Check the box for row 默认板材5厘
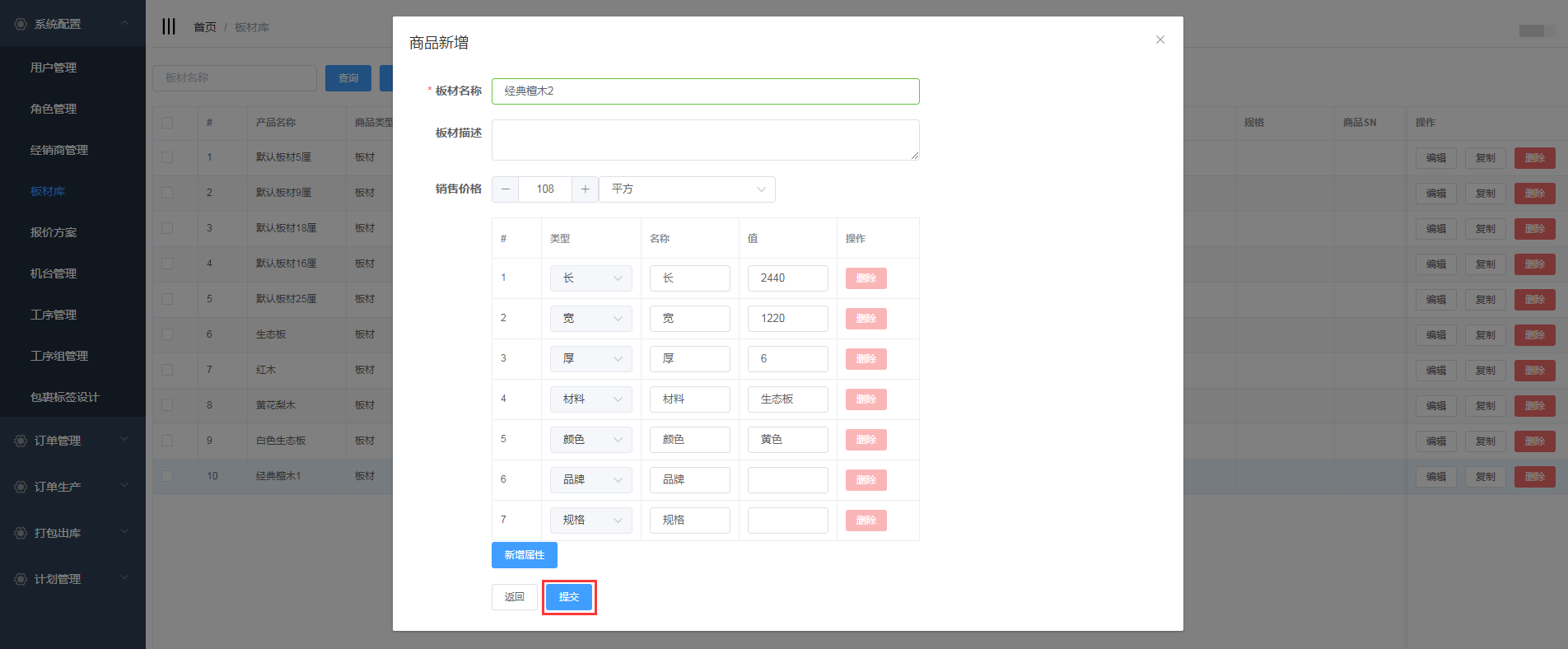The height and width of the screenshot is (649, 1568). pyautogui.click(x=167, y=157)
